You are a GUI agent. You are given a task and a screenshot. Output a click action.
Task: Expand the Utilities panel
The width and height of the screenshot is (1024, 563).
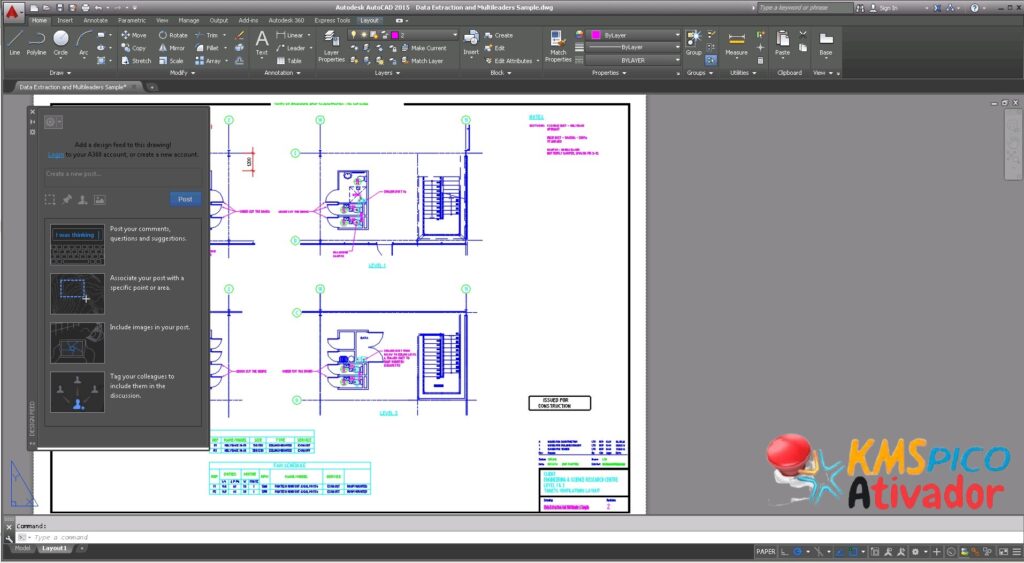743,73
